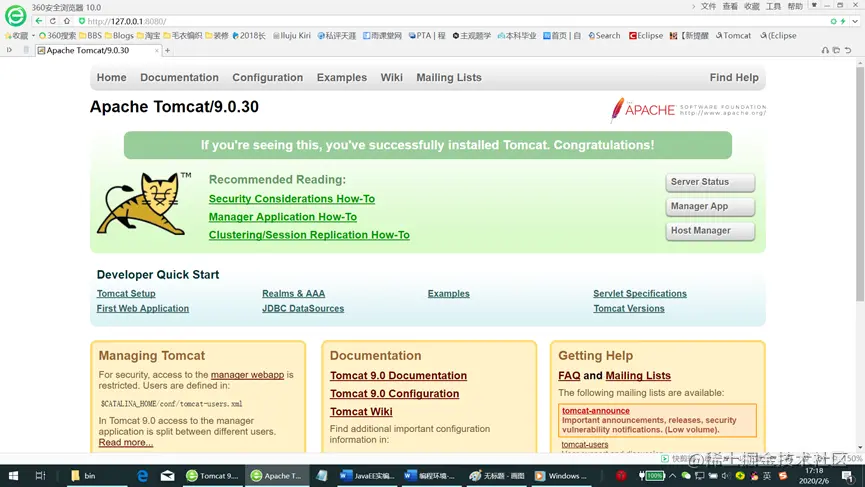Open Tomcat 9.0 Configuration link
The image size is (865, 487).
tap(394, 394)
